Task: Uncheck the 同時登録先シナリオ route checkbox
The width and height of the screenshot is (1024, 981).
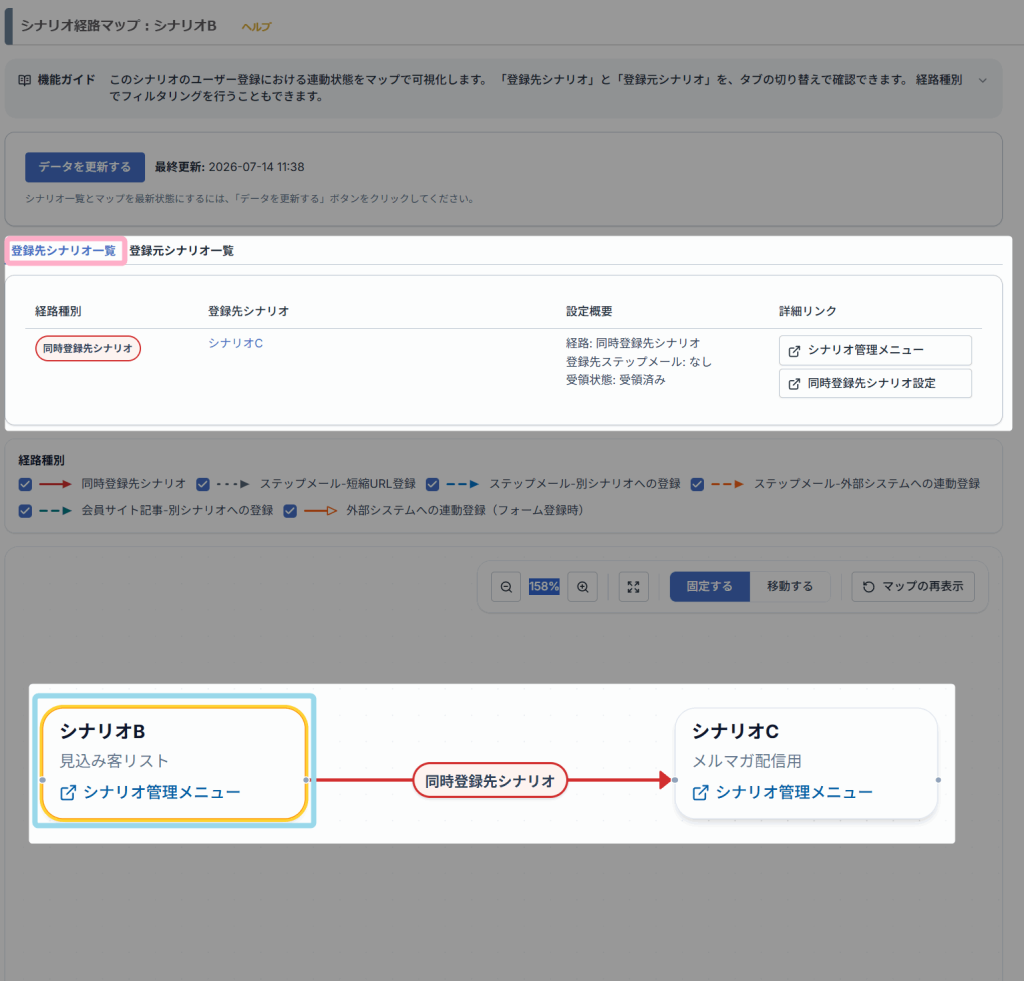Action: [25, 484]
